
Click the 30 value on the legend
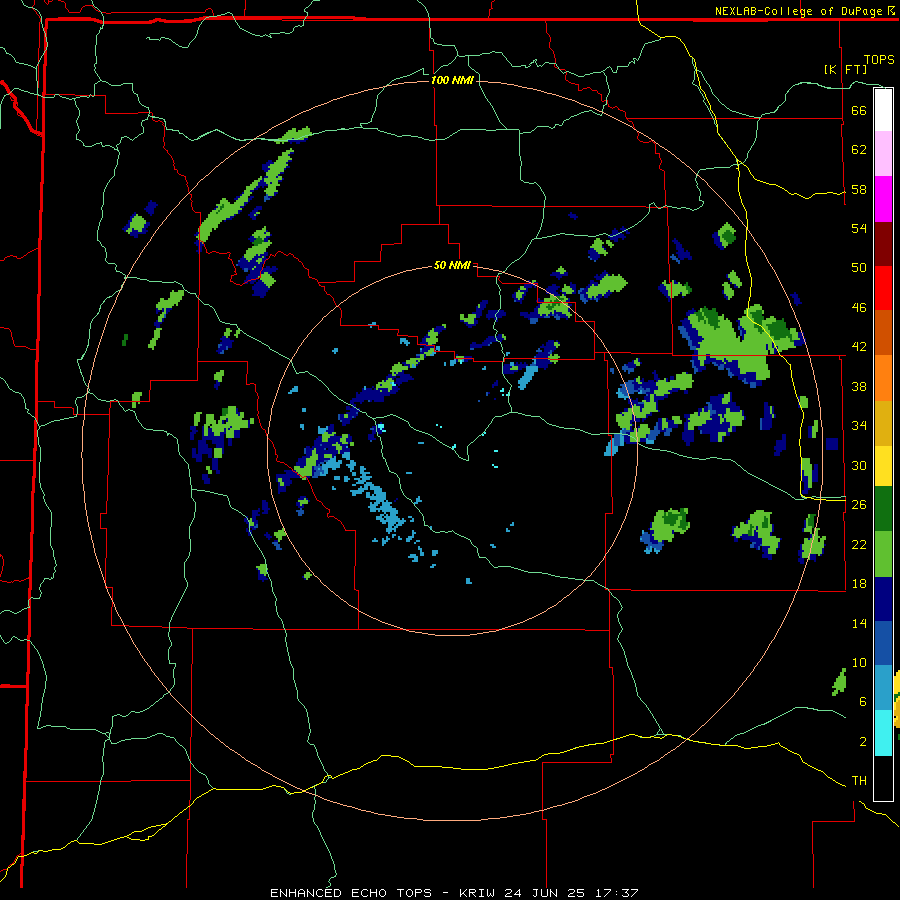pos(859,465)
